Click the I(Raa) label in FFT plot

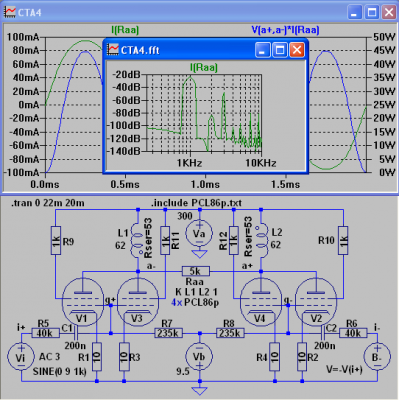204,67
